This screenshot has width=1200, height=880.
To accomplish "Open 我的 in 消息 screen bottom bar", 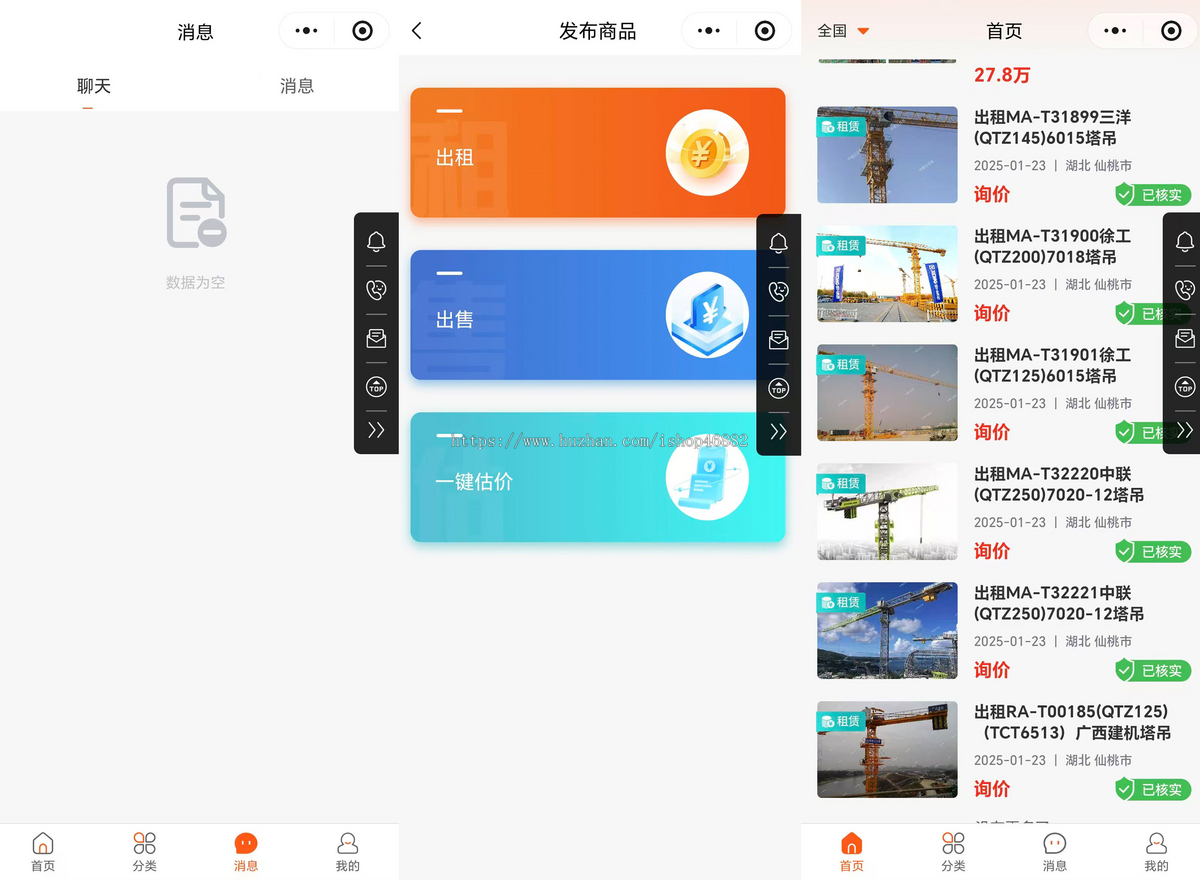I will (347, 852).
